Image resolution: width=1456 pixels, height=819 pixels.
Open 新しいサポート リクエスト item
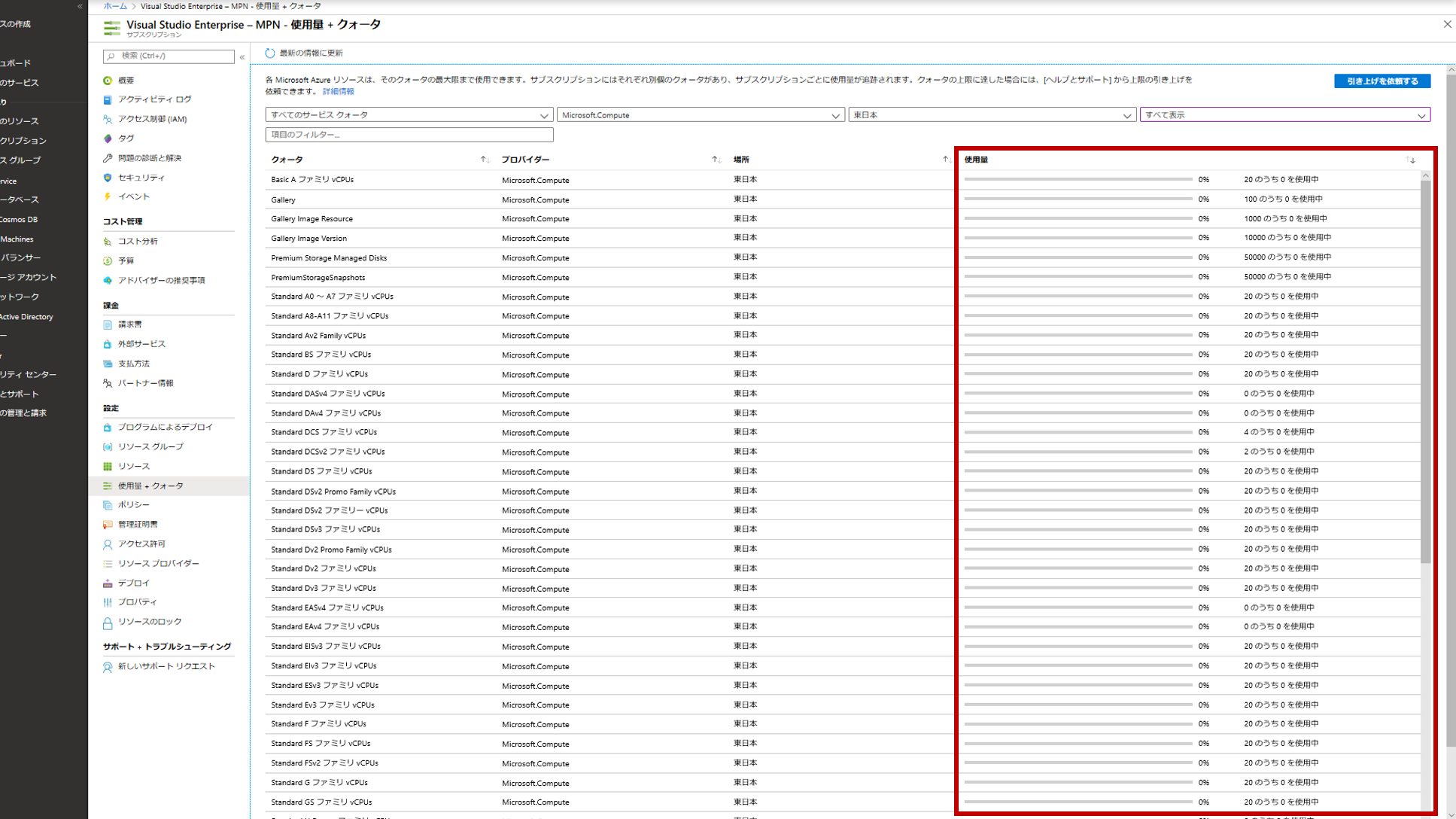pos(166,666)
